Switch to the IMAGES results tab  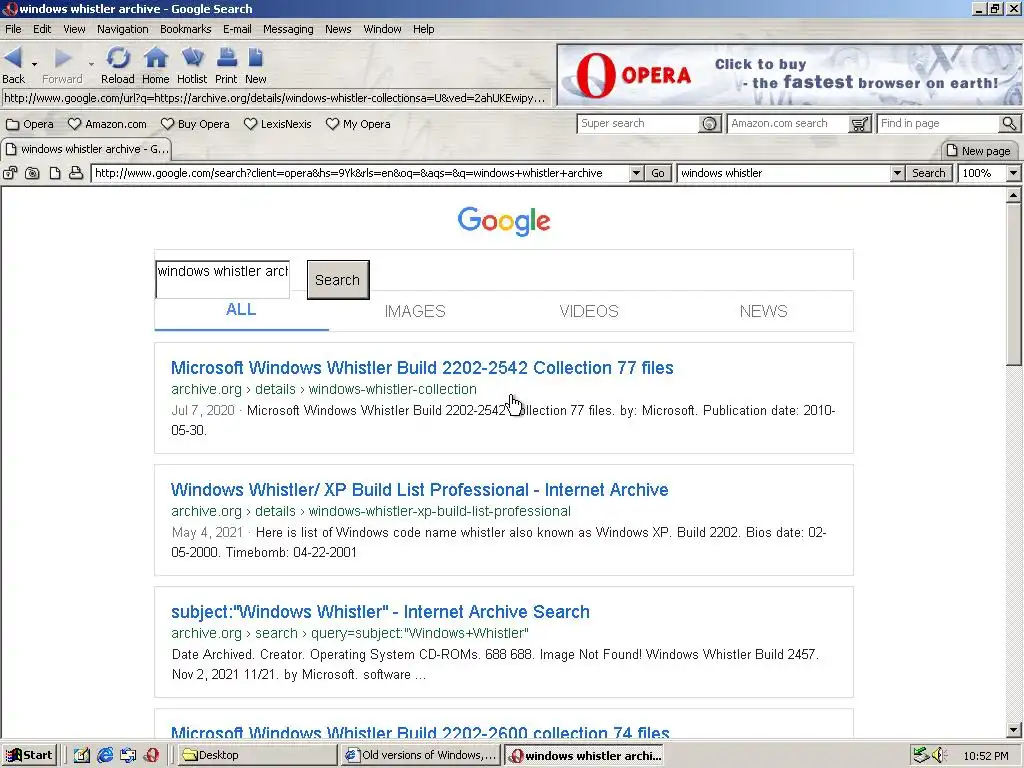[415, 312]
